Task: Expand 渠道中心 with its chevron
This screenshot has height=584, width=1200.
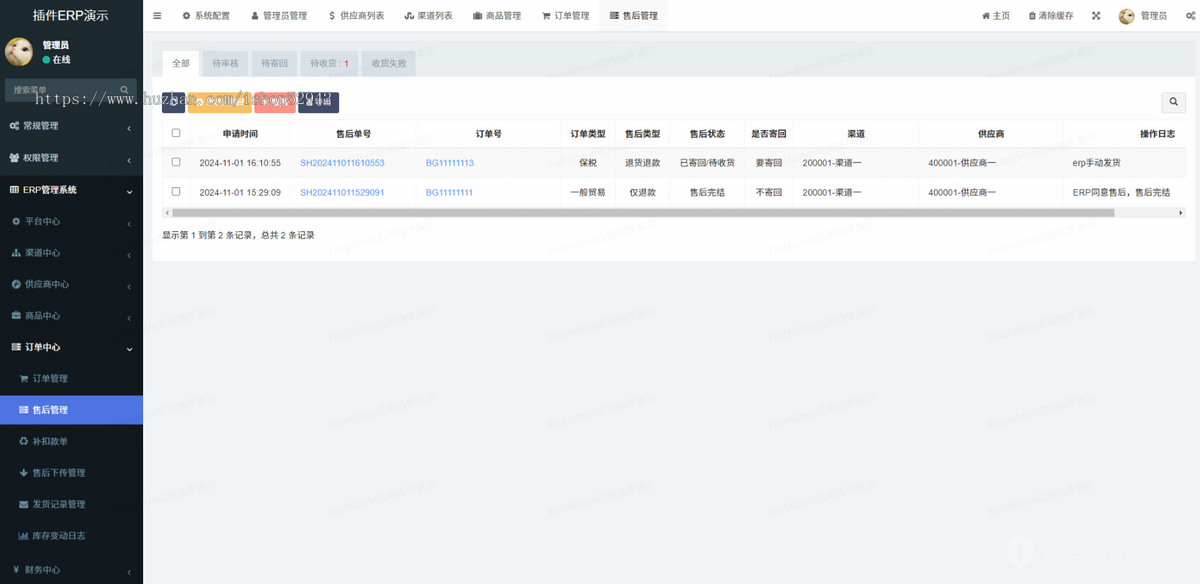Action: (x=129, y=254)
